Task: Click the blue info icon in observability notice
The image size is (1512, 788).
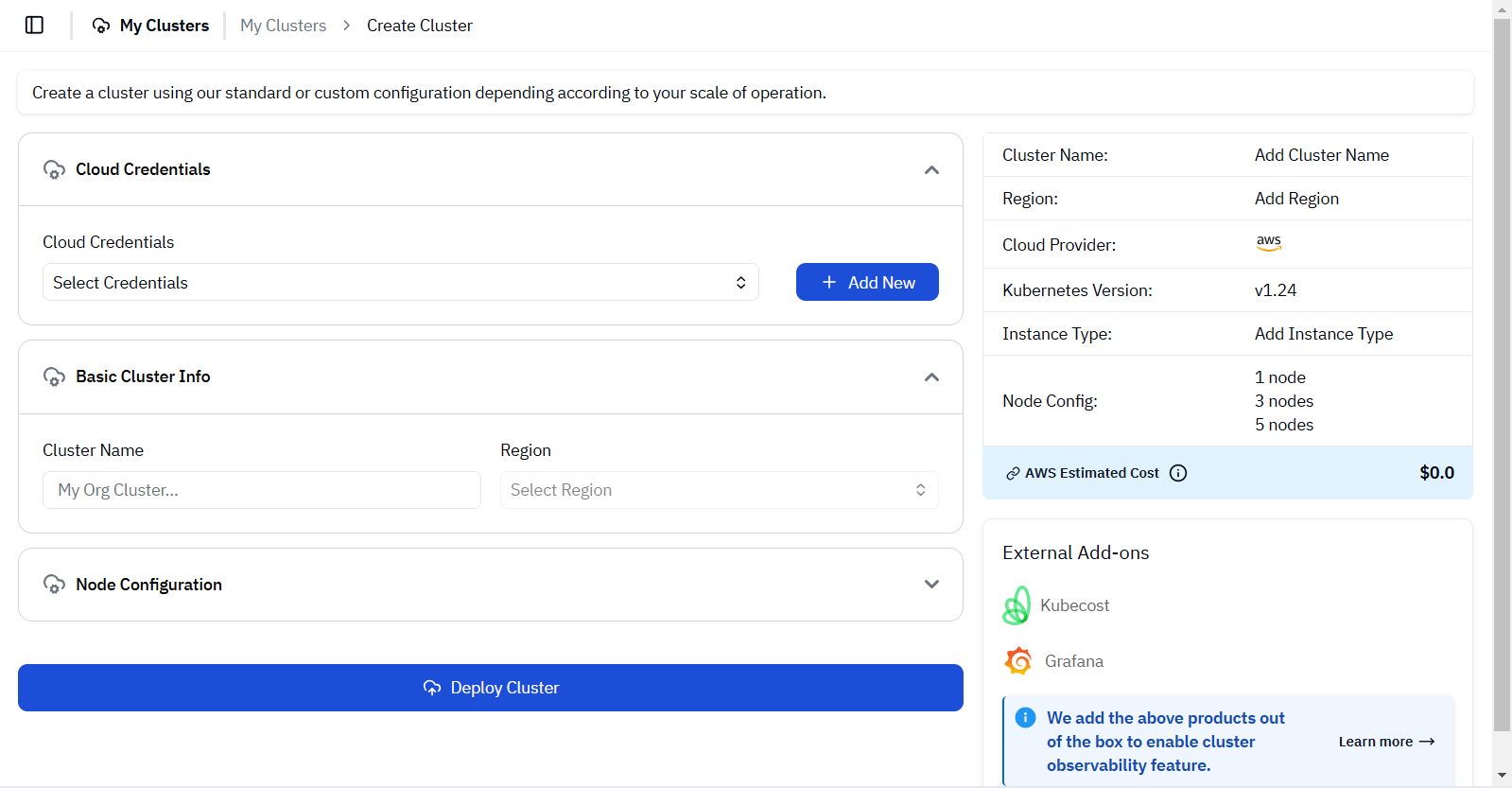Action: pos(1025,718)
